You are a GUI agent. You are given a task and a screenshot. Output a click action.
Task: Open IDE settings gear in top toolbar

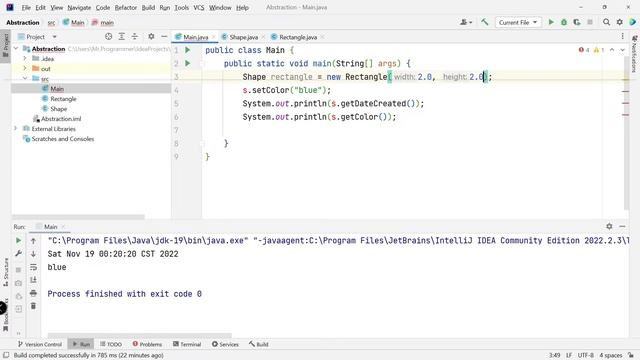[x=620, y=22]
